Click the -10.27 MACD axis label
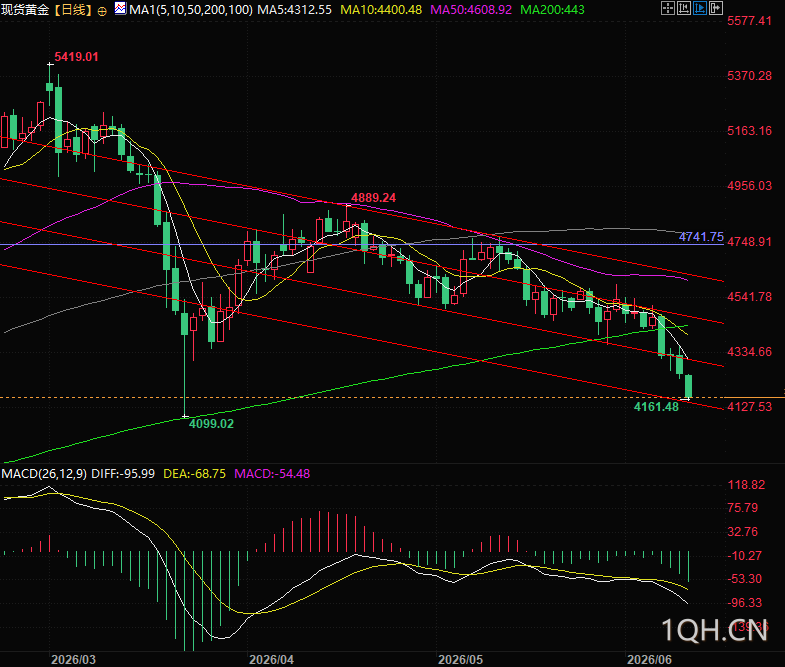The height and width of the screenshot is (667, 785). click(744, 556)
